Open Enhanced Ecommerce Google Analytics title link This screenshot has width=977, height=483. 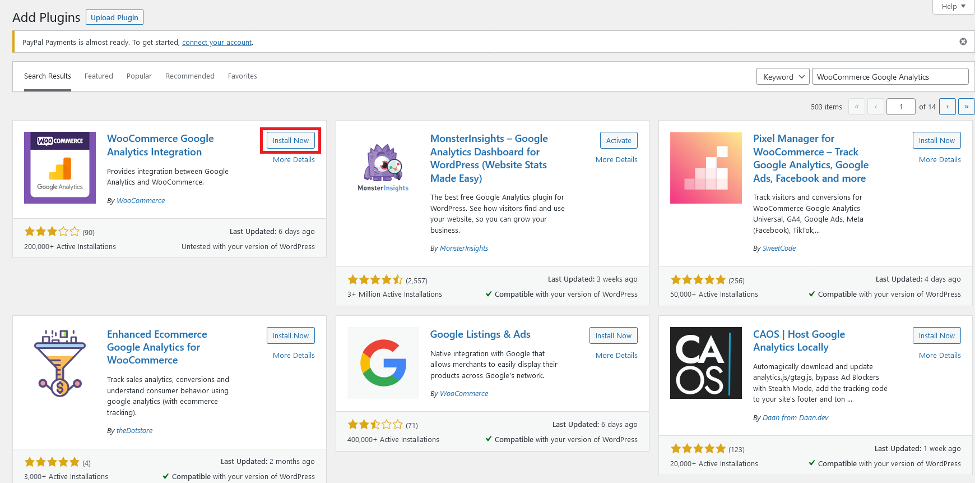tap(156, 347)
